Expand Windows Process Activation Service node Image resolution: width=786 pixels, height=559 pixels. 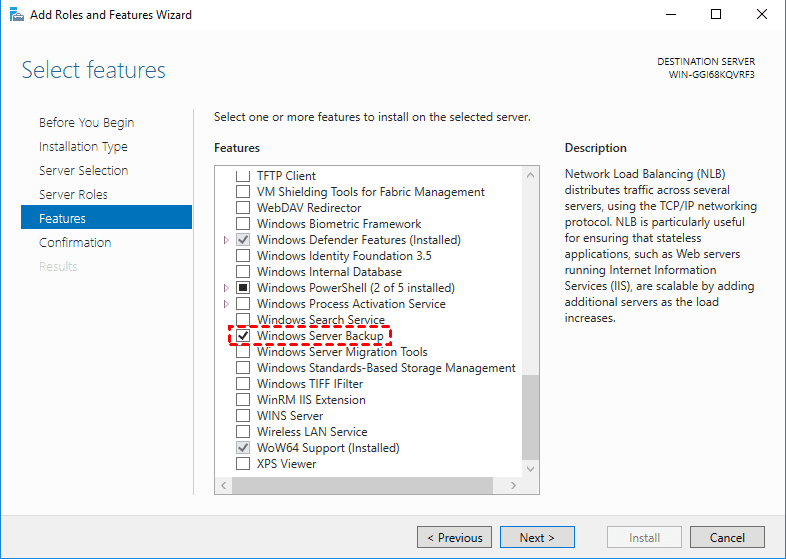tap(227, 304)
